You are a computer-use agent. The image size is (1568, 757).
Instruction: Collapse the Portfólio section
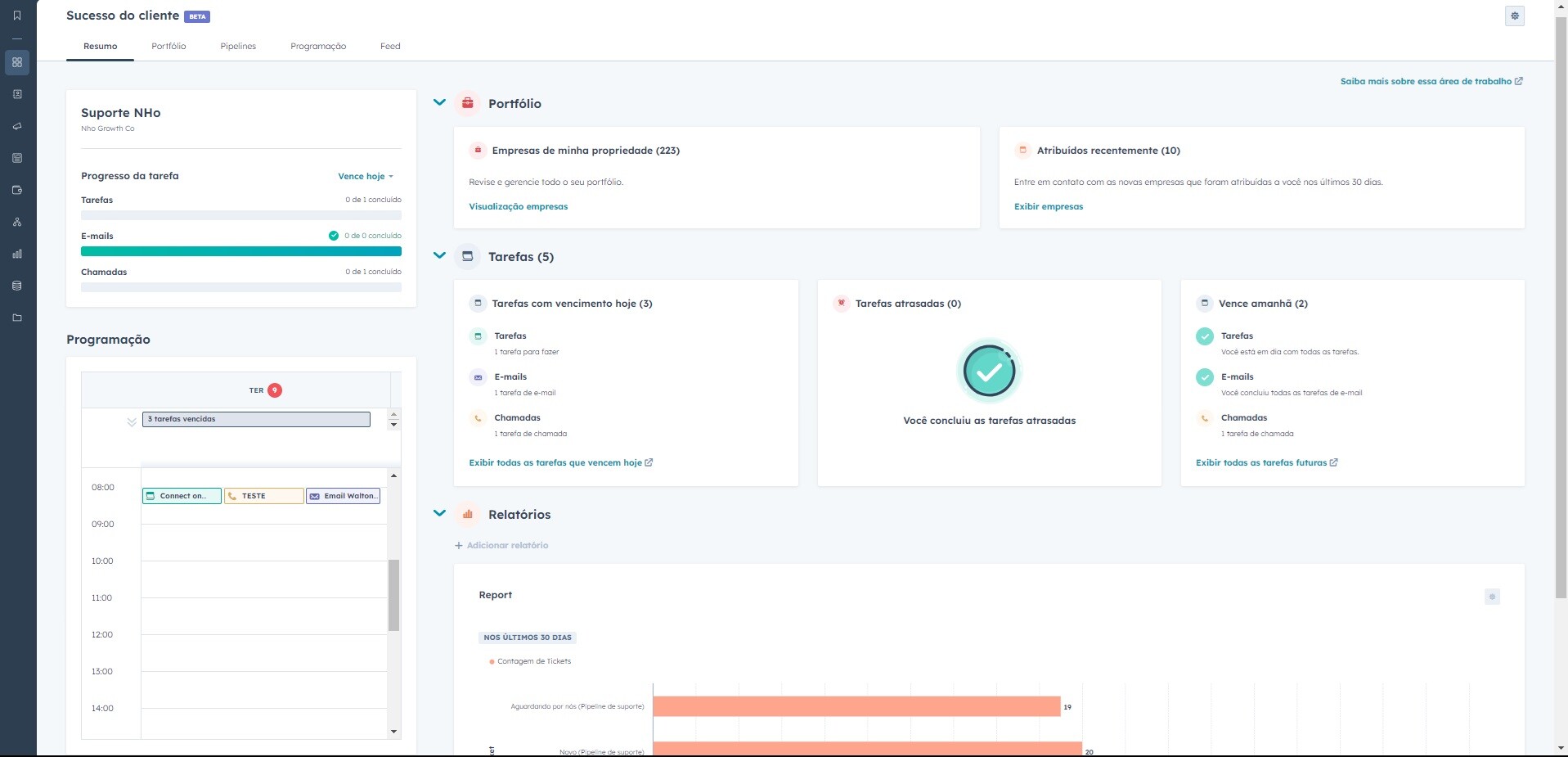tap(439, 103)
